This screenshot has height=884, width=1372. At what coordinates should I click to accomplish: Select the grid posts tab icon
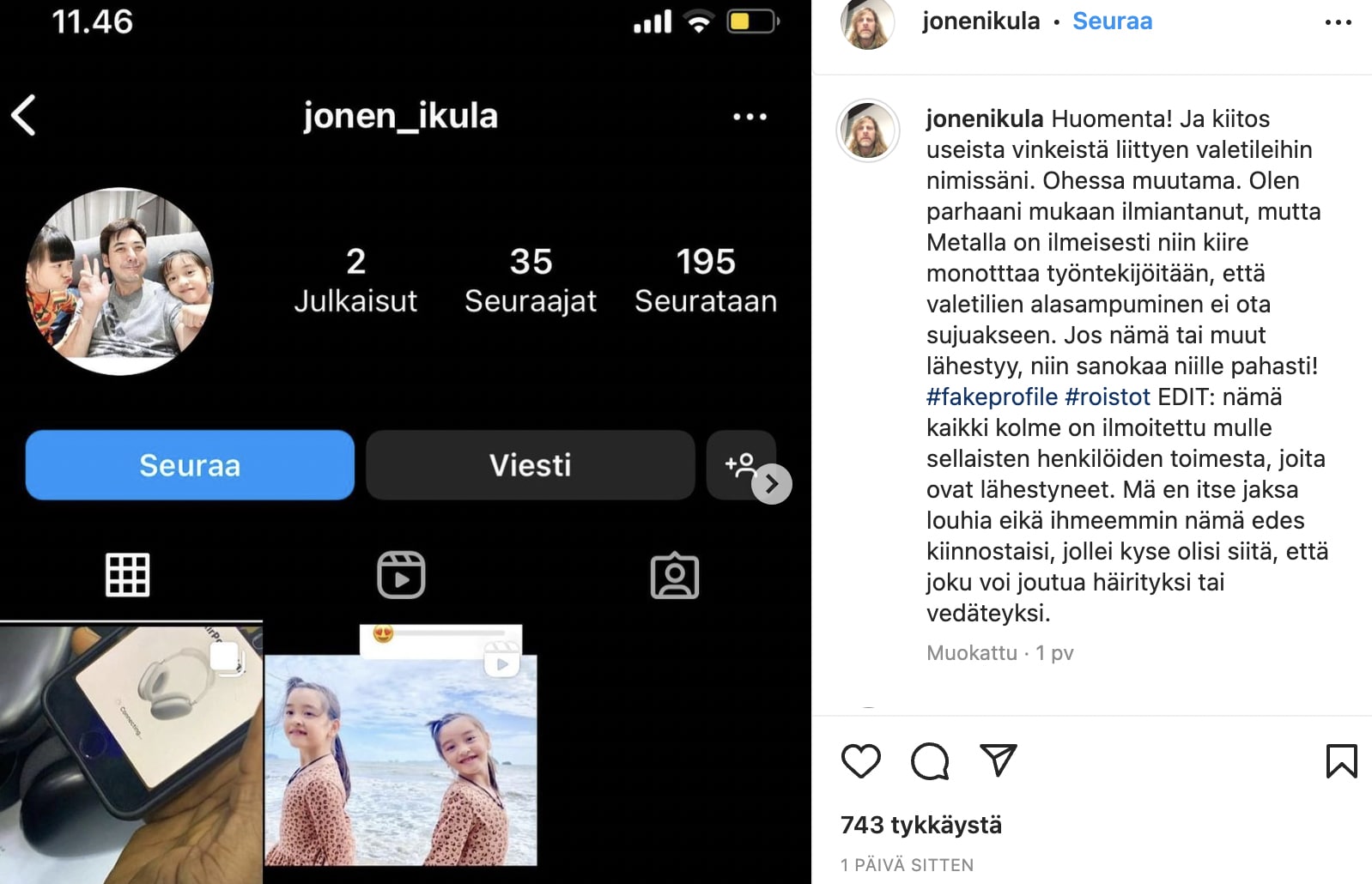point(127,575)
